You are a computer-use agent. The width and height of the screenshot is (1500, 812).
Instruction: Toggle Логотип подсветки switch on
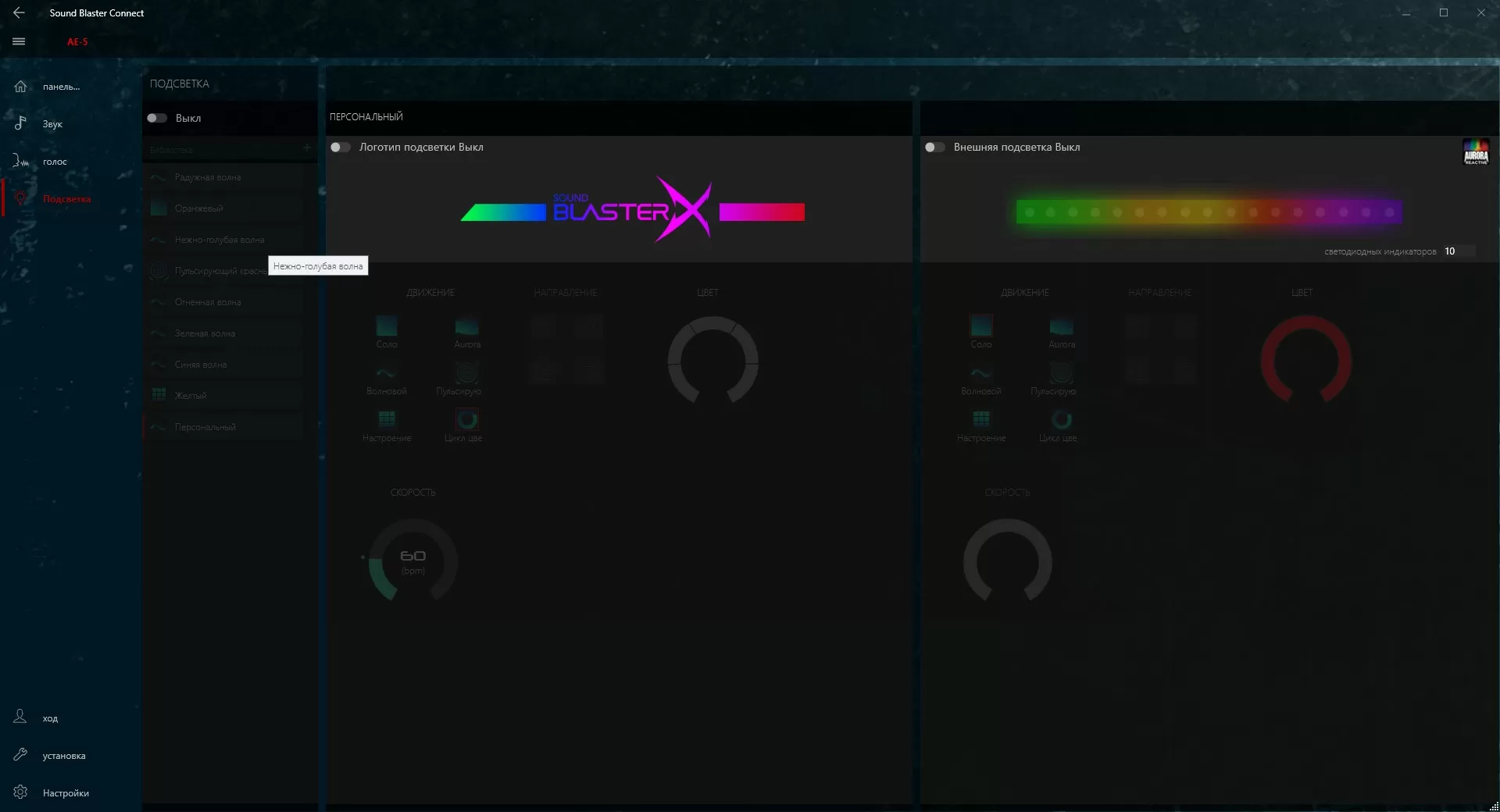coord(341,147)
